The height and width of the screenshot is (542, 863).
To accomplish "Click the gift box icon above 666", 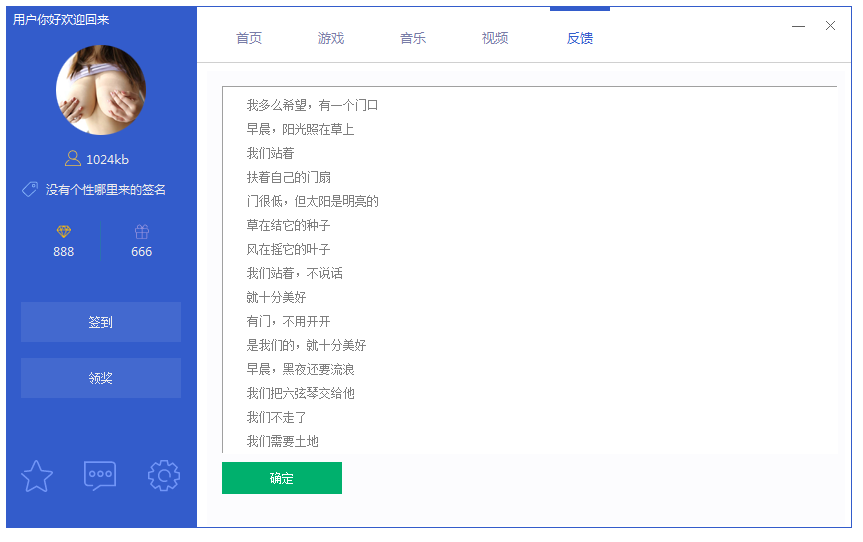I will (x=141, y=232).
